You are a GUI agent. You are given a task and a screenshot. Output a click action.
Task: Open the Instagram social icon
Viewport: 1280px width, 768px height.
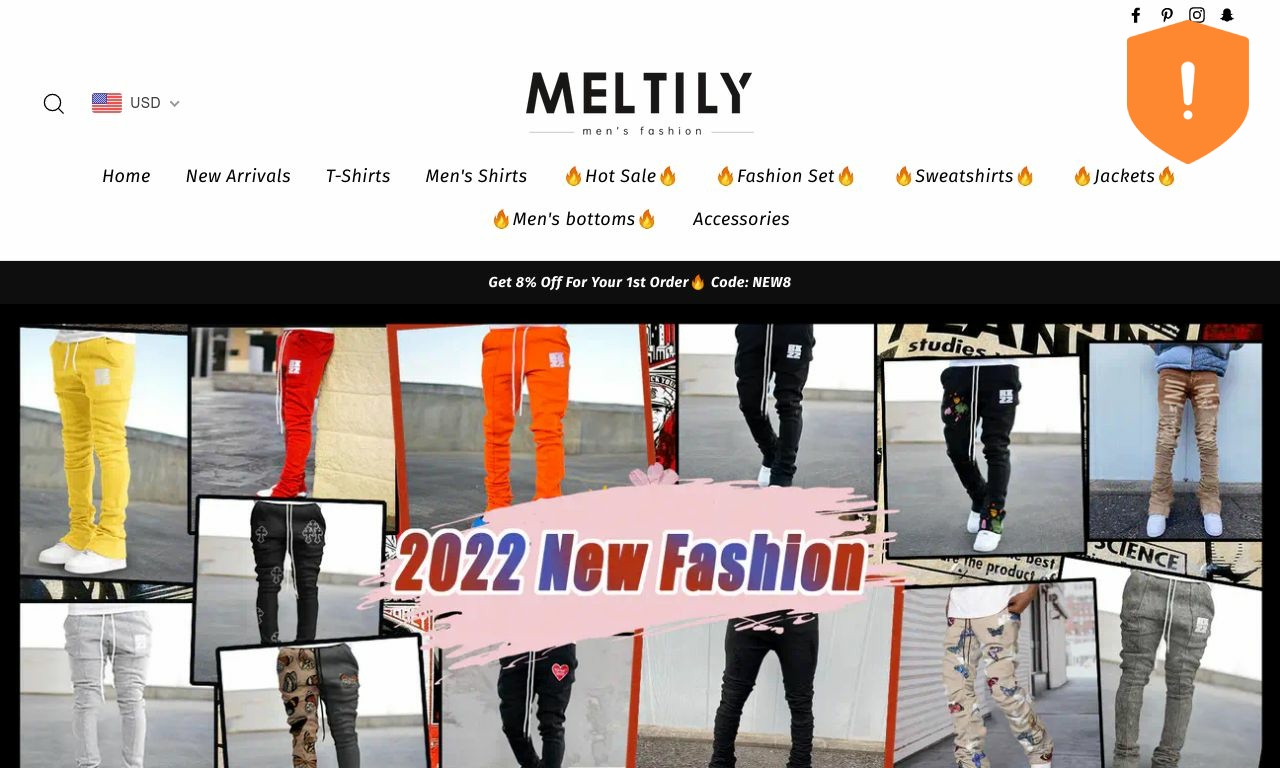tap(1197, 15)
